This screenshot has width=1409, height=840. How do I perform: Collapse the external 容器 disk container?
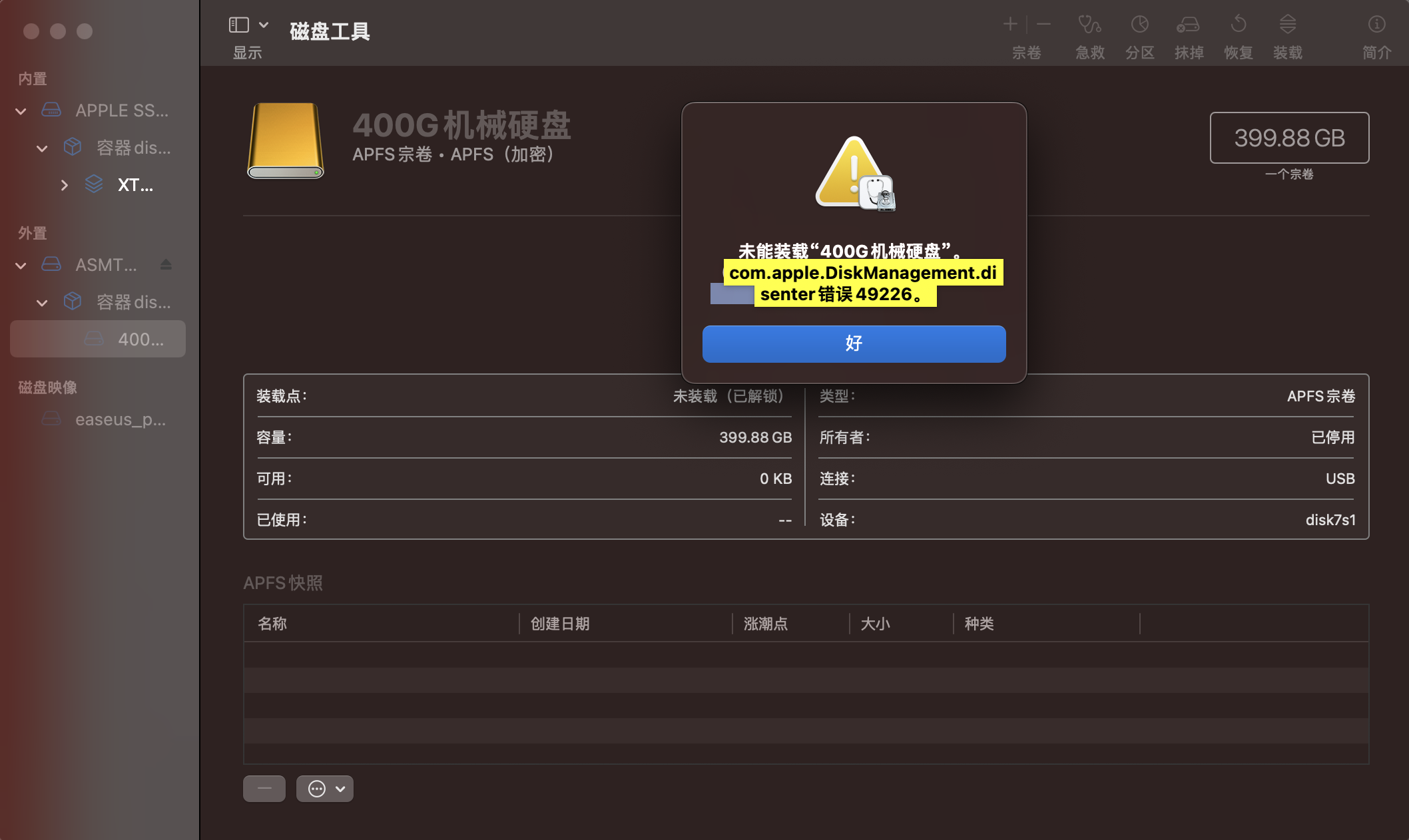(42, 303)
